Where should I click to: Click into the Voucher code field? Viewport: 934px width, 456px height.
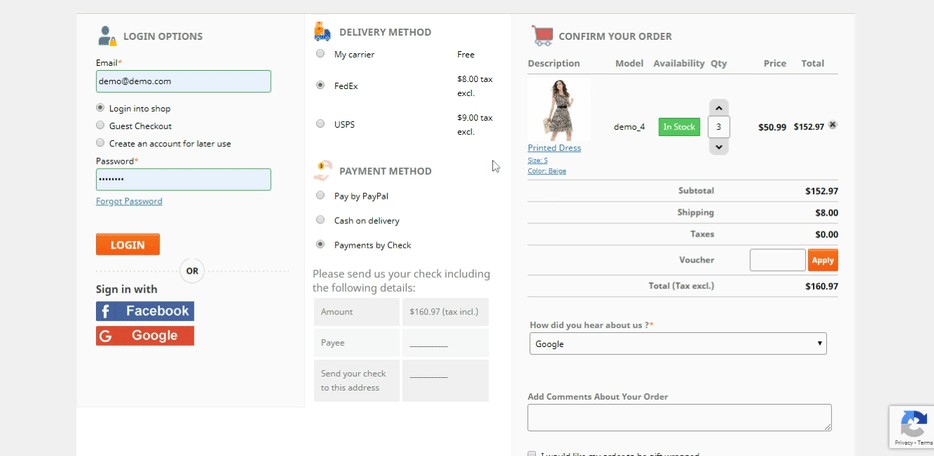(x=777, y=260)
